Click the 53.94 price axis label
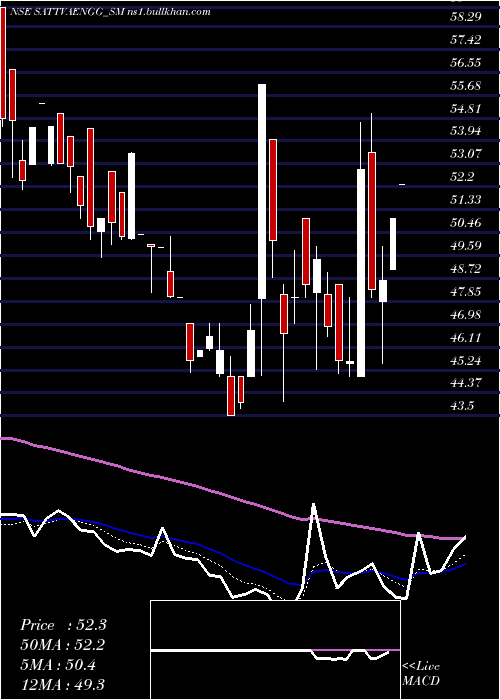This screenshot has width=500, height=700. tap(466, 131)
